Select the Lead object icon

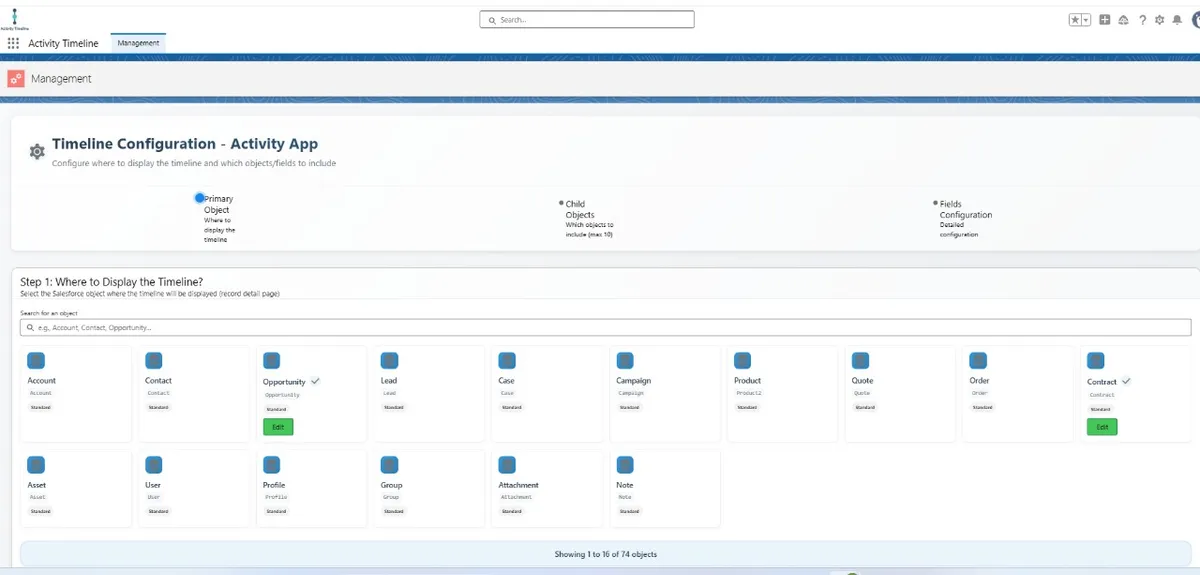[x=390, y=360]
